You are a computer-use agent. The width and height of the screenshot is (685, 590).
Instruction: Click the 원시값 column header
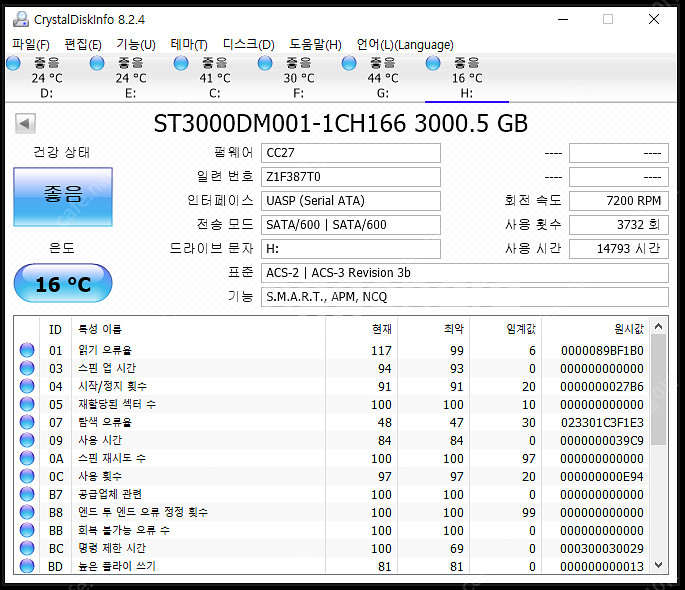pyautogui.click(x=629, y=329)
